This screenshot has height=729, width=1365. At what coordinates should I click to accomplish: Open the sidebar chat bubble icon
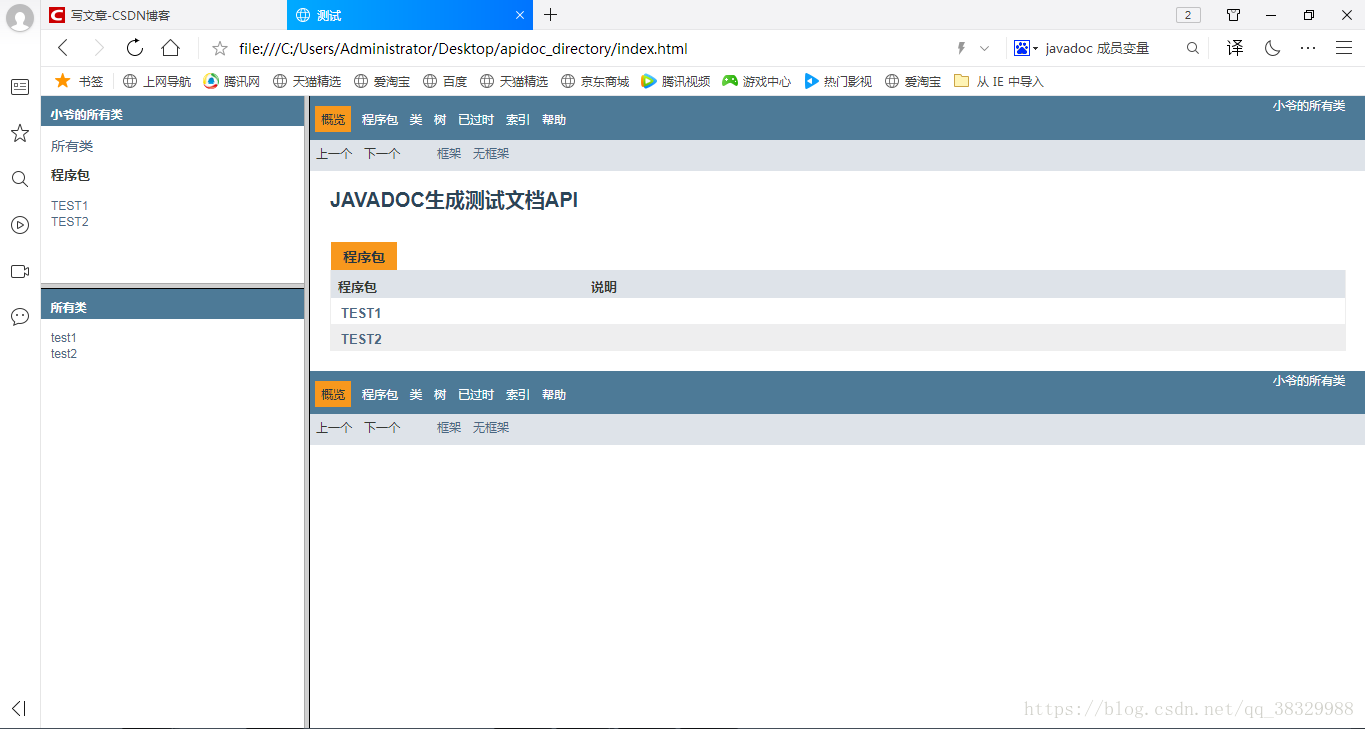point(20,317)
